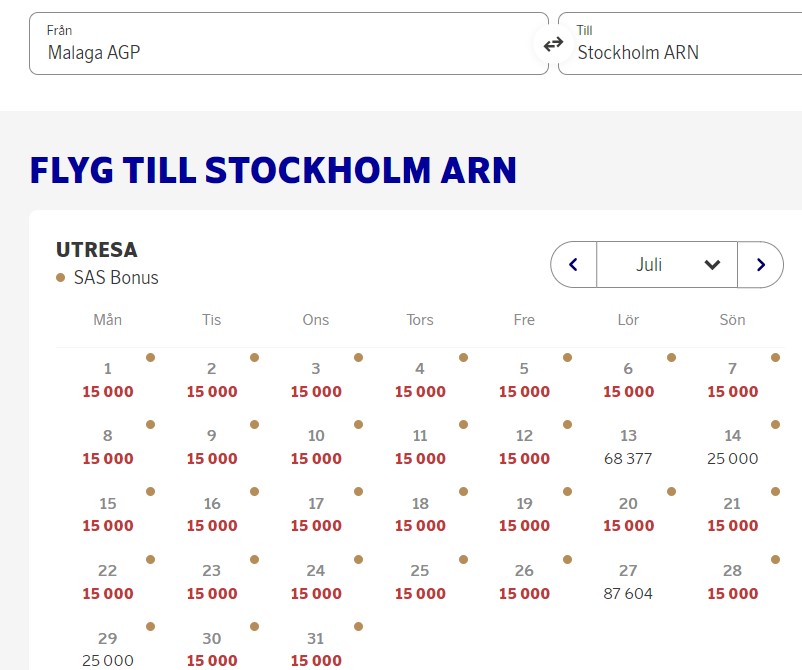Choose July 13 priced 68 377
Screen dimensions: 802x670
tap(628, 447)
